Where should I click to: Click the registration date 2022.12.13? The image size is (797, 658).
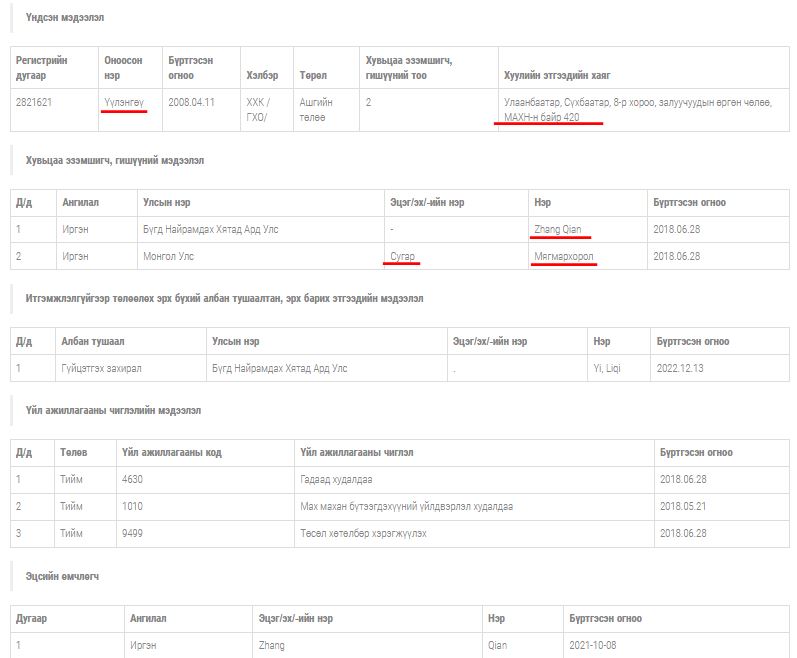[x=680, y=368]
